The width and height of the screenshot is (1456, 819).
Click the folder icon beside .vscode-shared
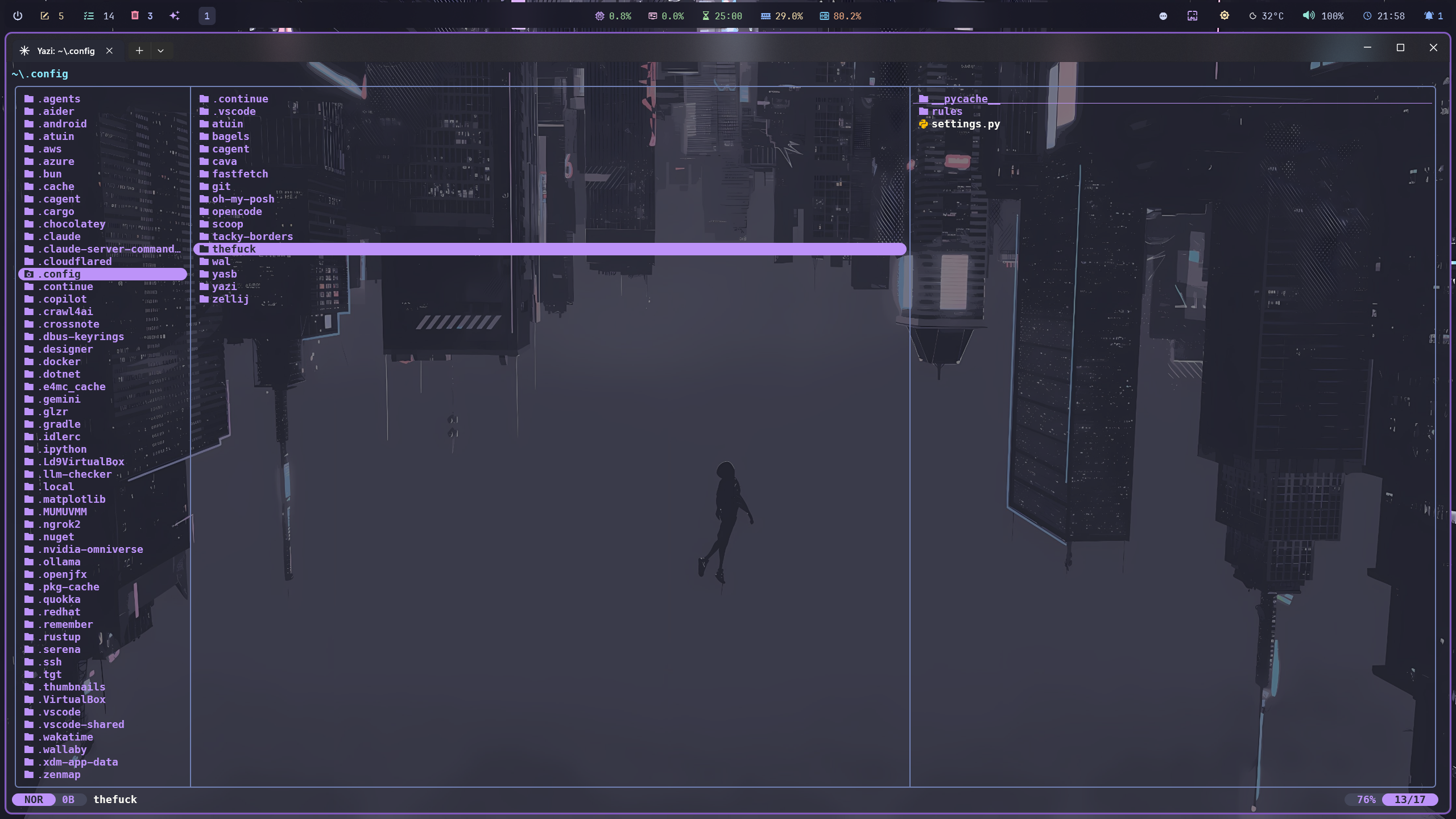click(29, 725)
